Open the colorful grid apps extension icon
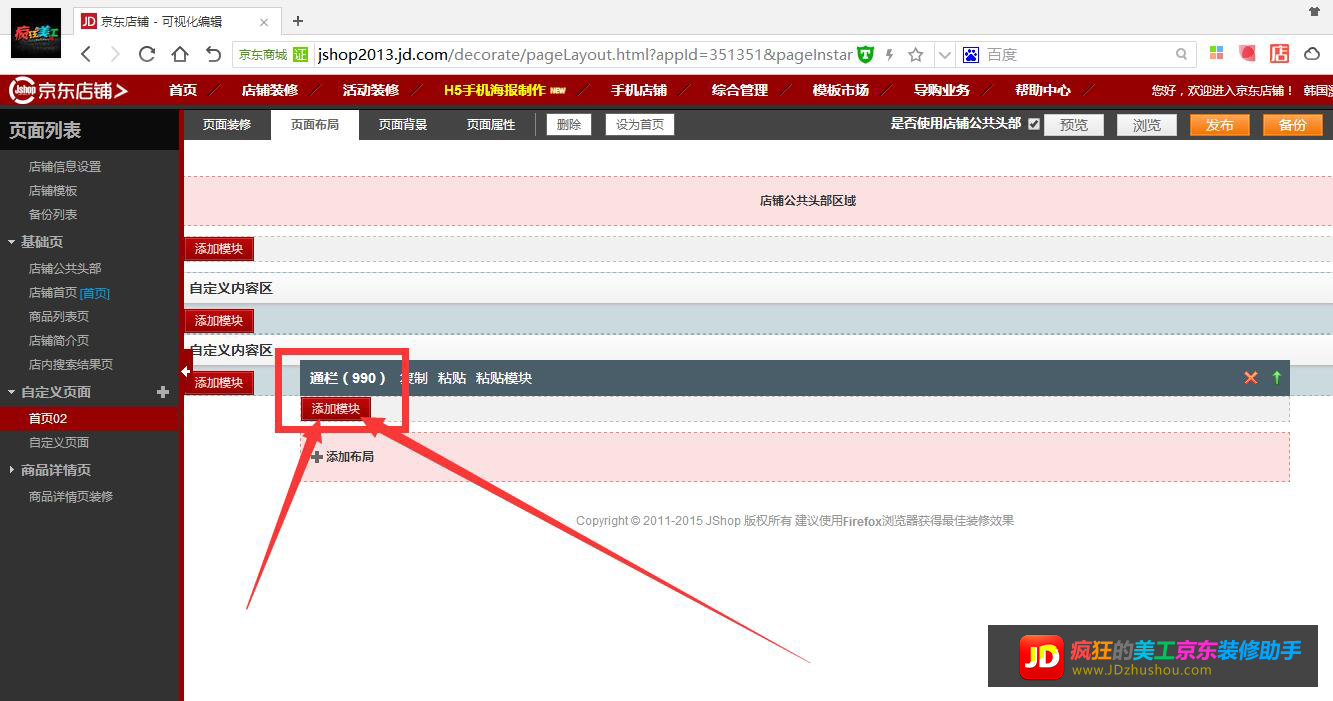The image size is (1333, 701). point(1217,54)
